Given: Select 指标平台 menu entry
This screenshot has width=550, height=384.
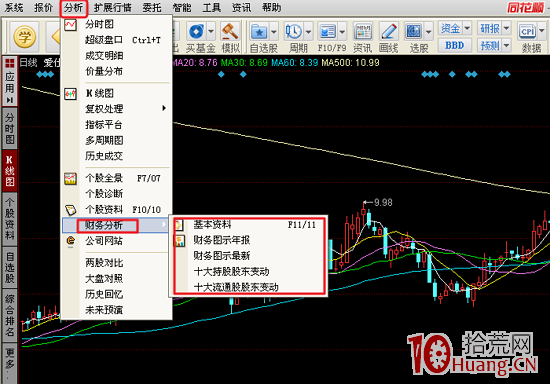Looking at the screenshot, I should (117, 125).
